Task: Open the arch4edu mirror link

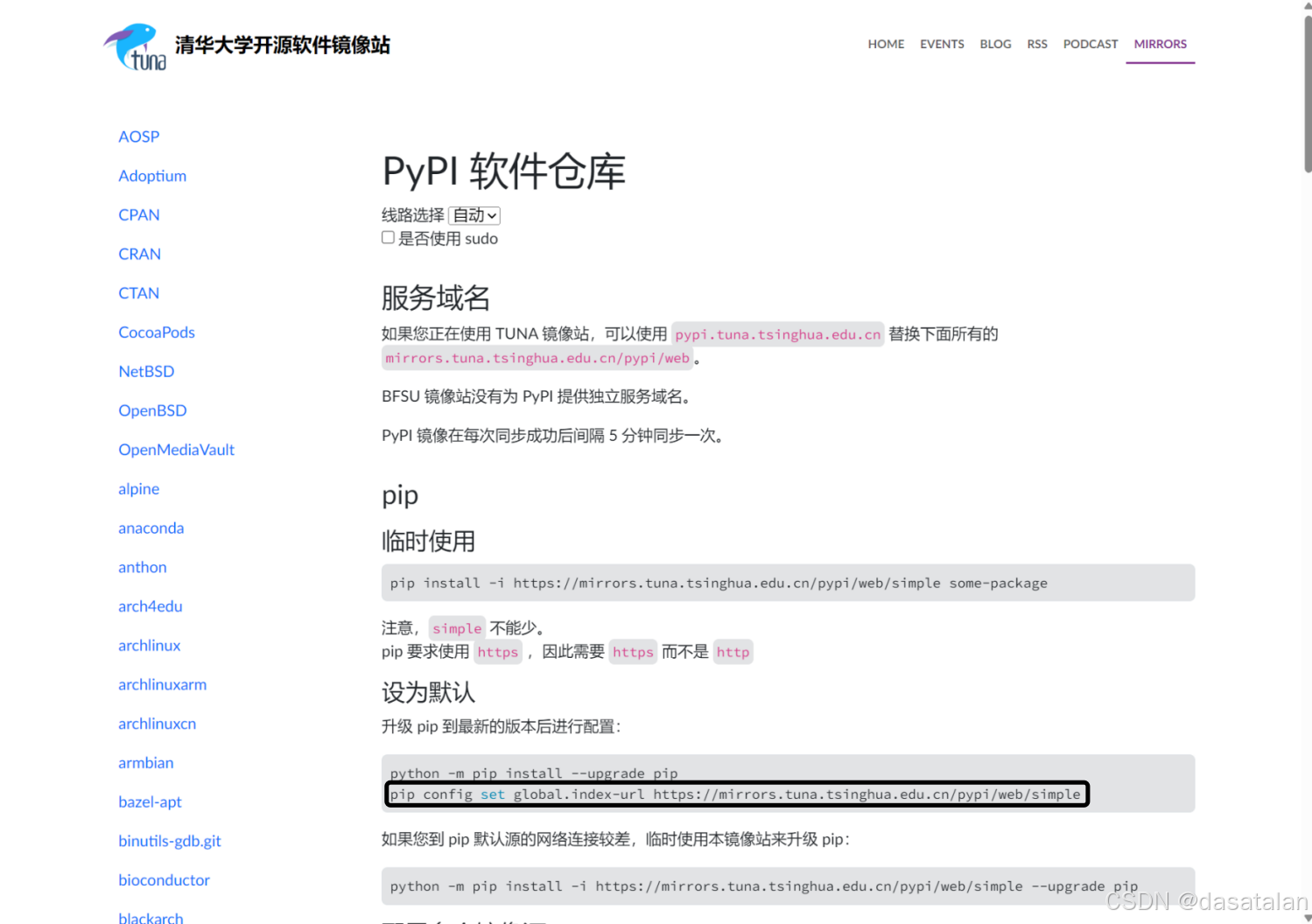Action: (x=151, y=606)
